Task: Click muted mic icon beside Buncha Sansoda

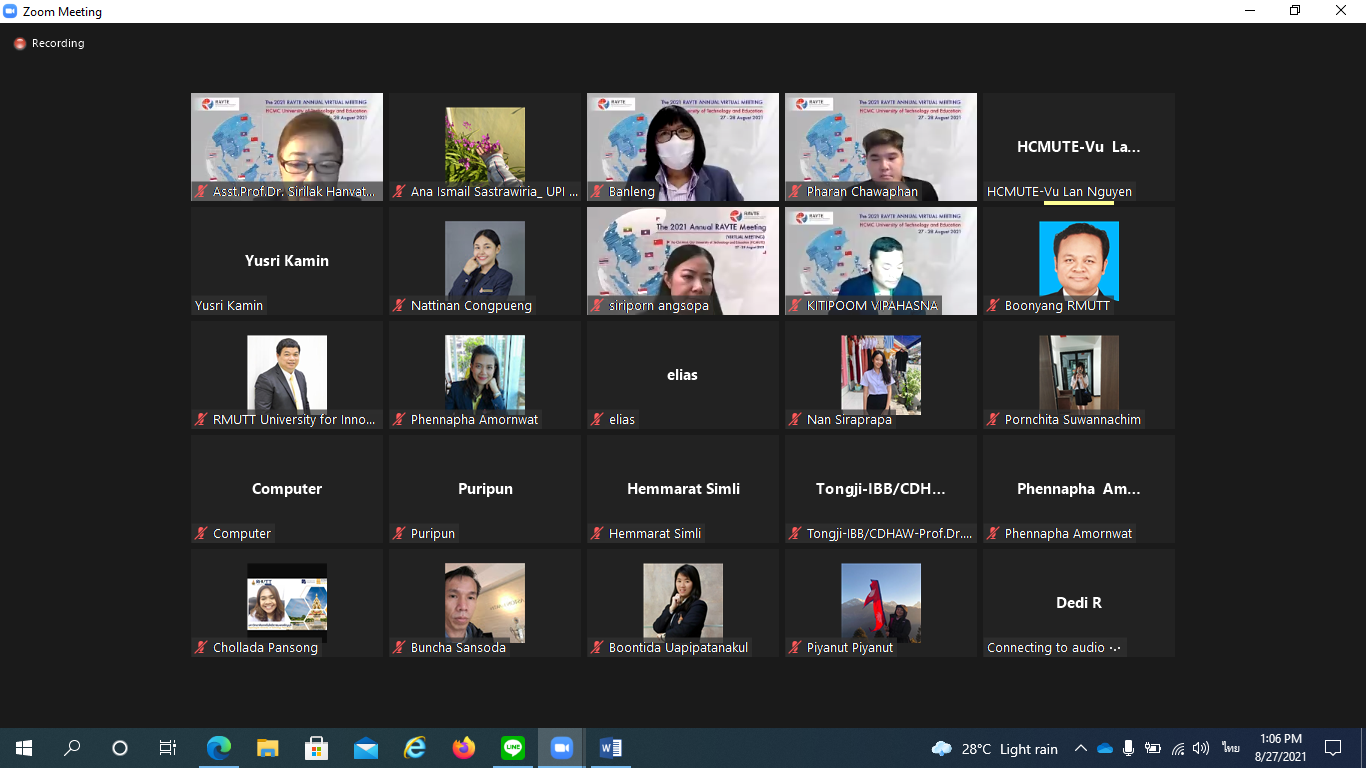Action: [x=400, y=648]
